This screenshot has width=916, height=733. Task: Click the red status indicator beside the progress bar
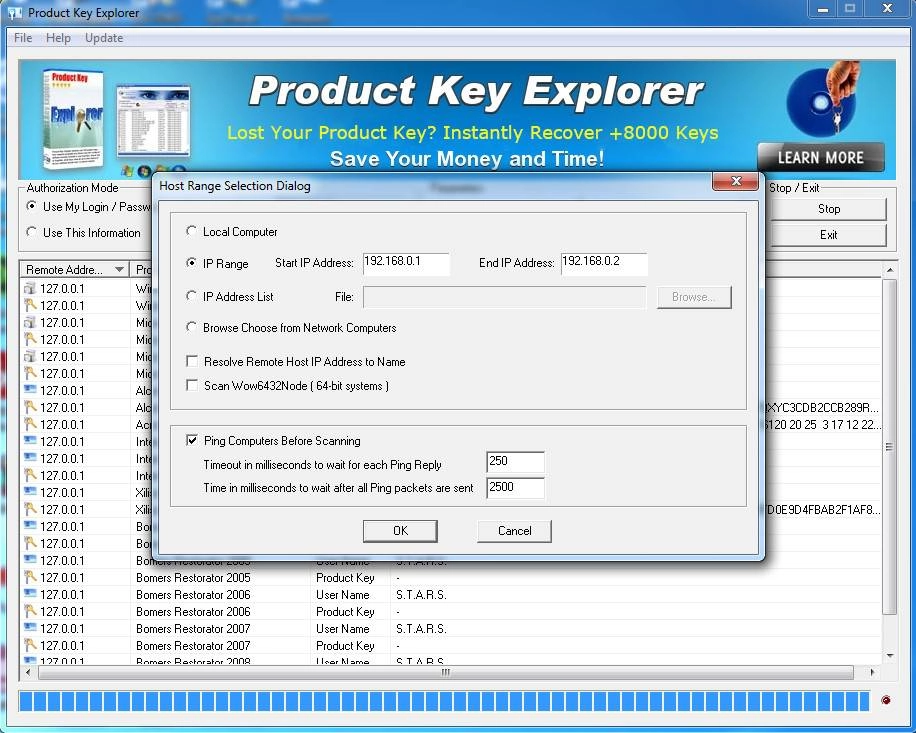point(886,700)
